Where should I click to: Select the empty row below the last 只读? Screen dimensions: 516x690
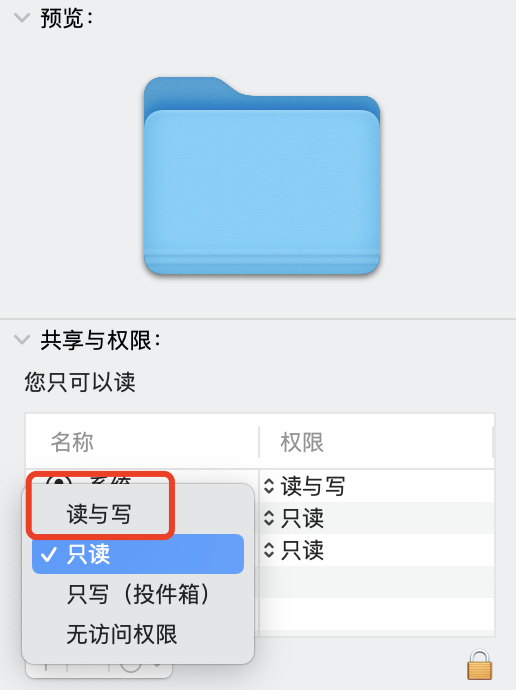click(377, 582)
